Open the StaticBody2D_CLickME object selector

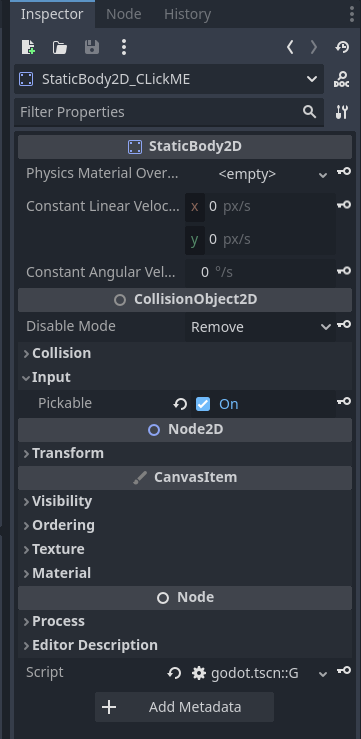pos(169,79)
